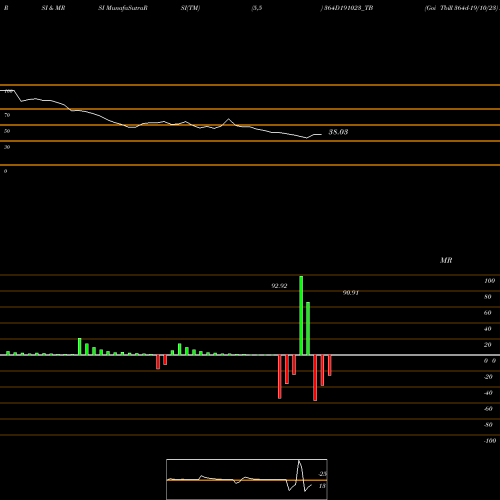The image size is (500, 500).
Task: Click the SI & MR header label
Action: [53, 8]
